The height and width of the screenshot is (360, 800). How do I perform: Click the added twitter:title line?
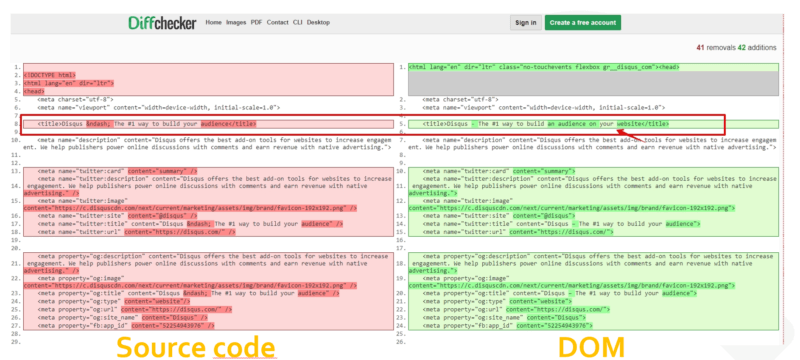[x=561, y=224]
